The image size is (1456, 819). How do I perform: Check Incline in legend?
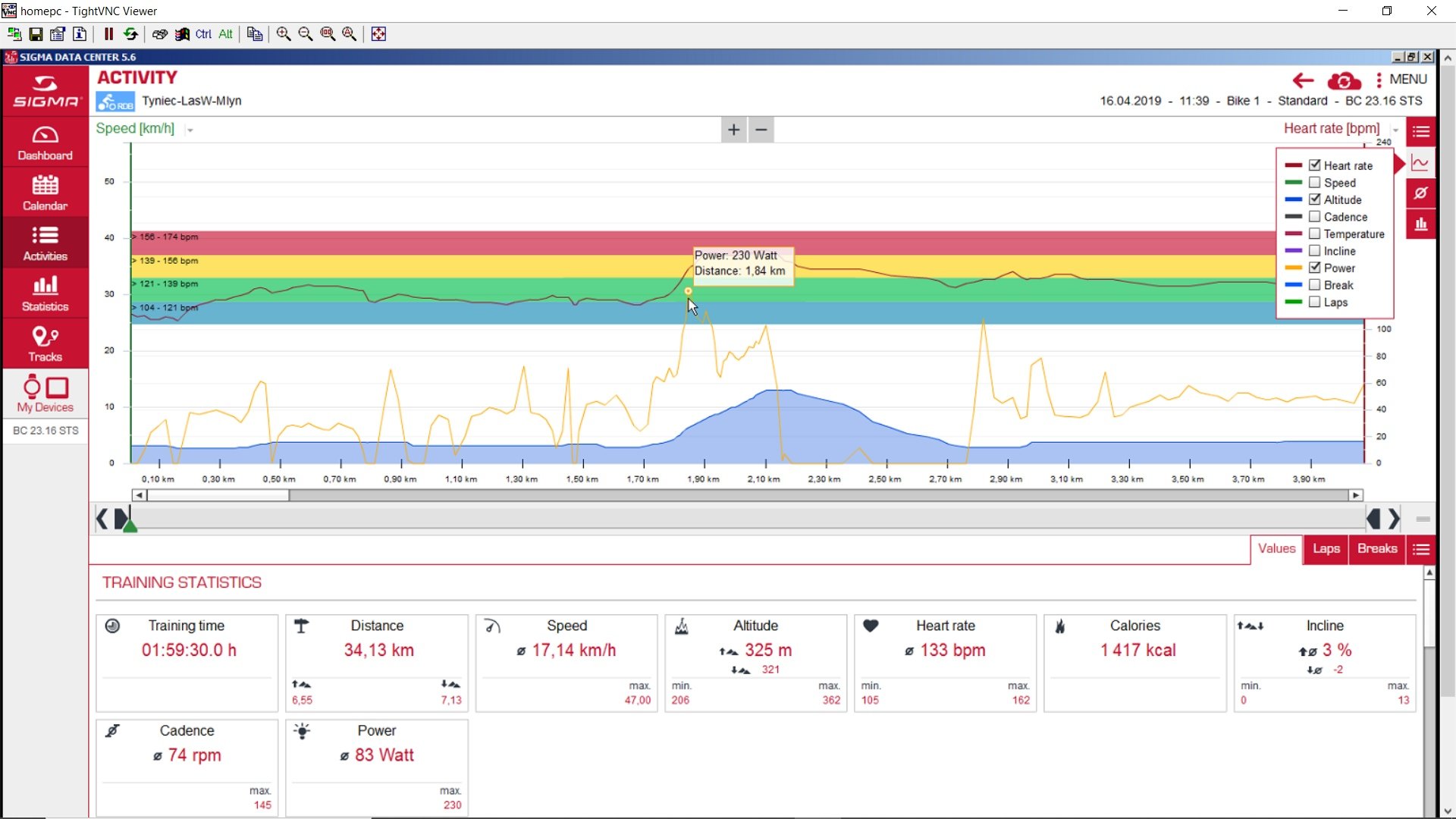(1315, 251)
